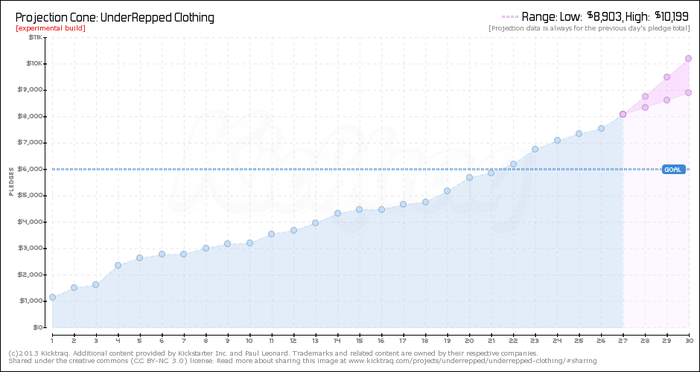Click the day 29 high projection point

(x=667, y=77)
